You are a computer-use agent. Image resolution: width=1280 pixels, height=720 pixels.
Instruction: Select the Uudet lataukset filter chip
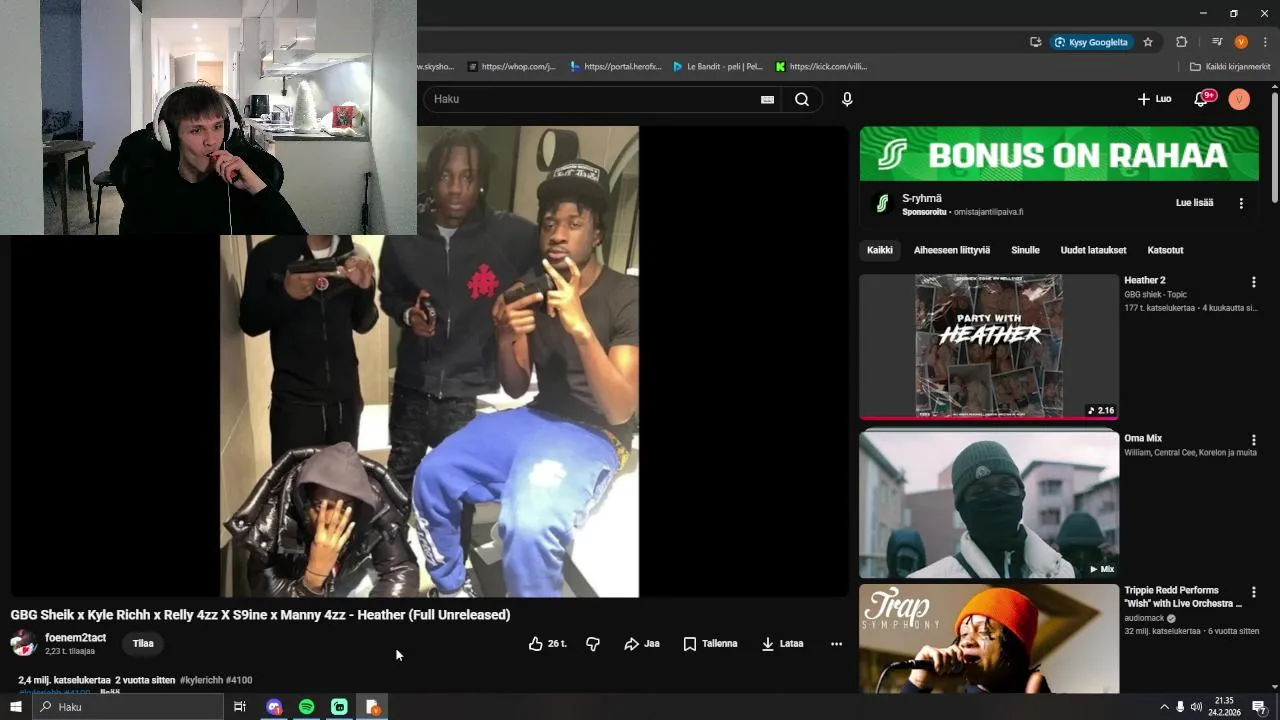tap(1093, 250)
